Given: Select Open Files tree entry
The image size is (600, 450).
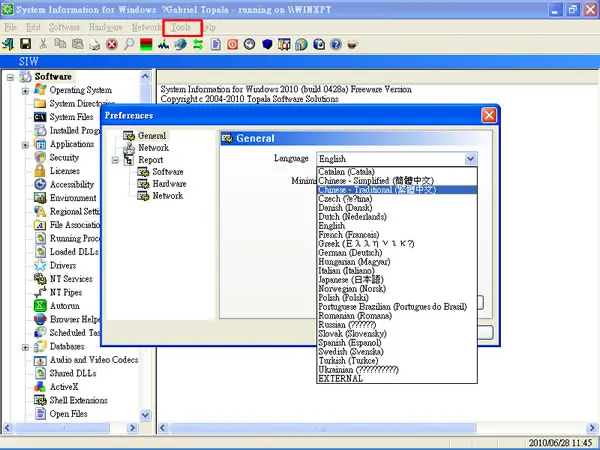Looking at the screenshot, I should pos(68,414).
